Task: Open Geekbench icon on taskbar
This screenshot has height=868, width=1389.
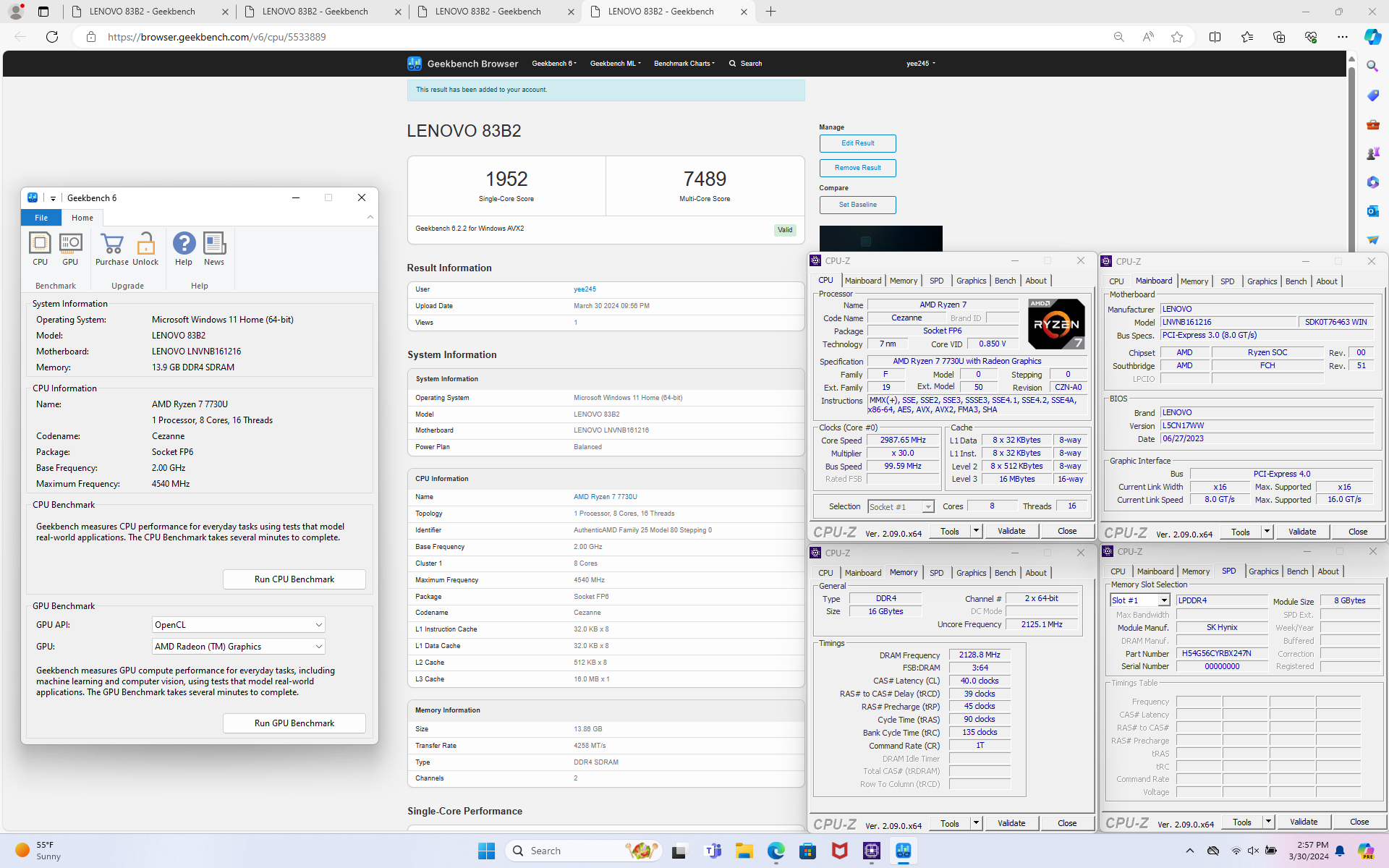Action: pyautogui.click(x=904, y=851)
